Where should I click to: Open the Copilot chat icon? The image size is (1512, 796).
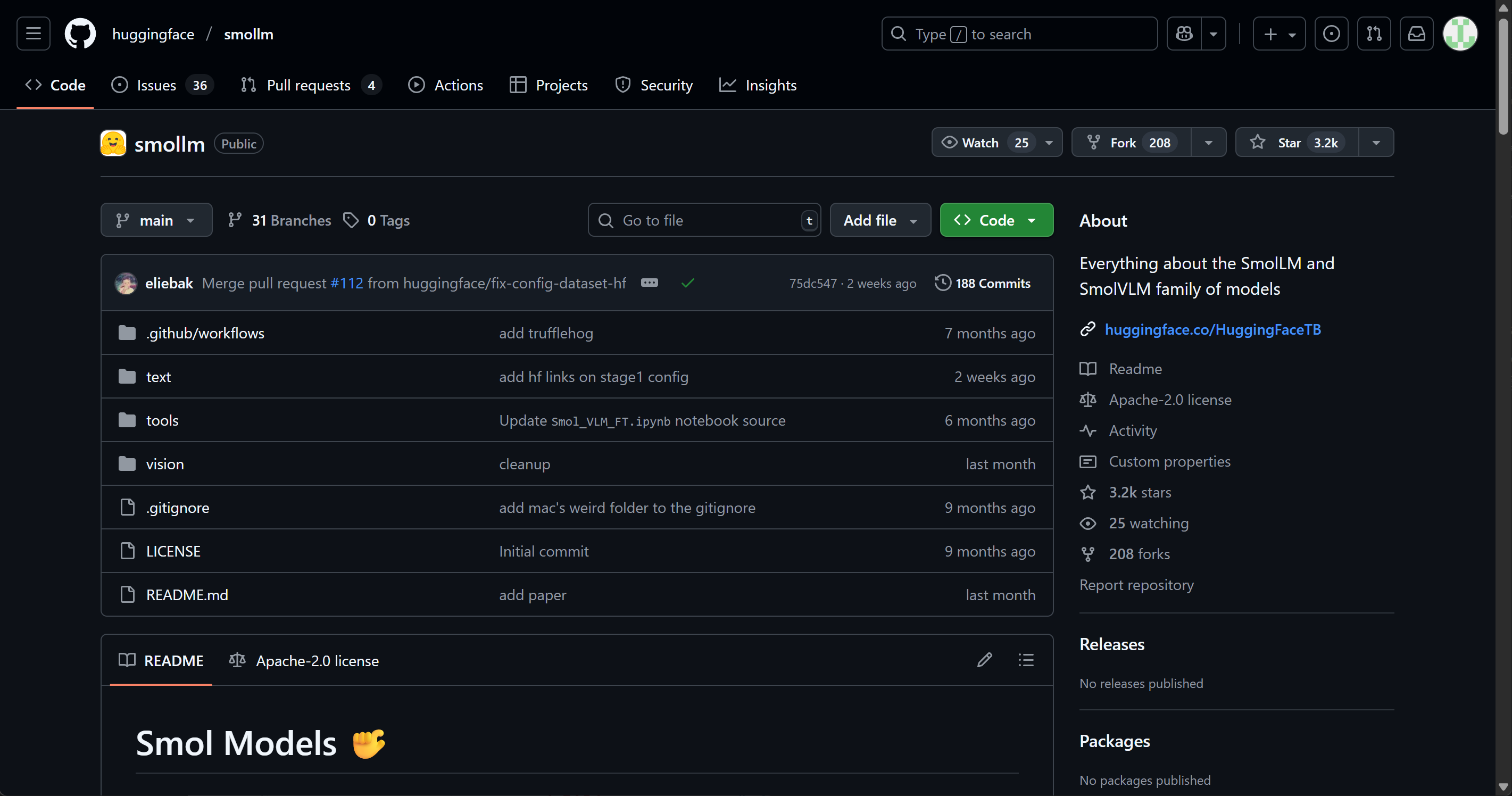click(x=1184, y=34)
